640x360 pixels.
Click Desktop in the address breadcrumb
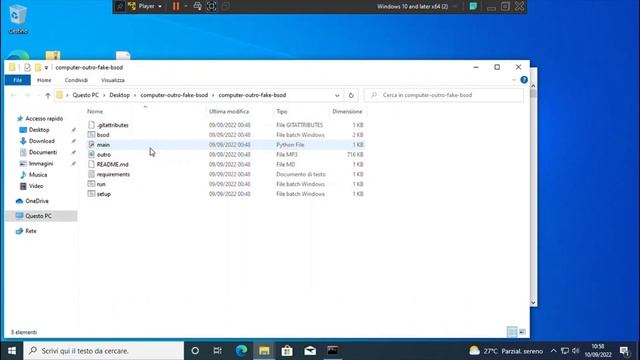click(120, 95)
